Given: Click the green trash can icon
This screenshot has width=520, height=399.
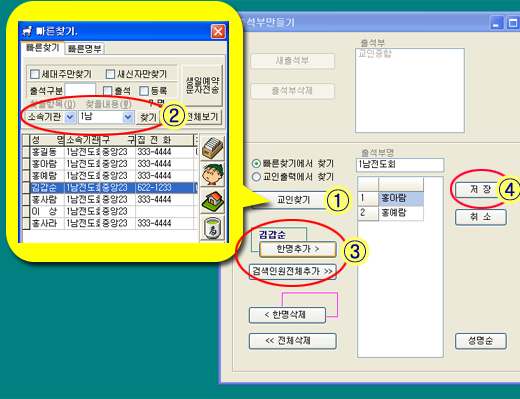Looking at the screenshot, I should [x=212, y=228].
